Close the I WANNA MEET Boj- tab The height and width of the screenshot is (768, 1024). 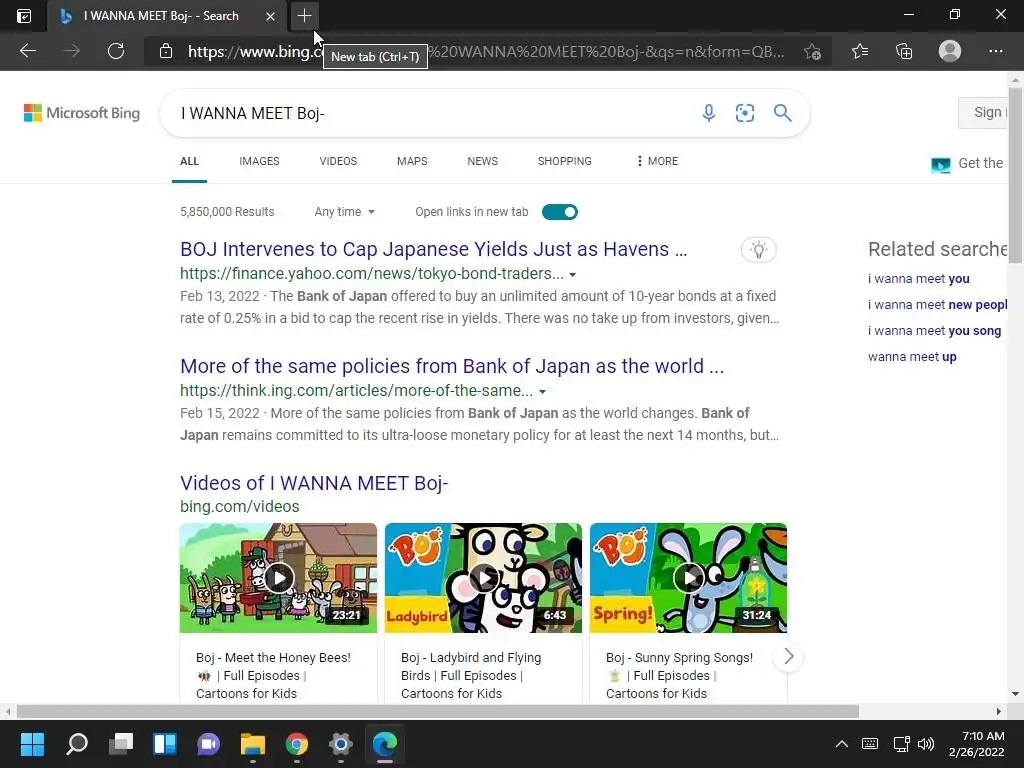pyautogui.click(x=270, y=16)
